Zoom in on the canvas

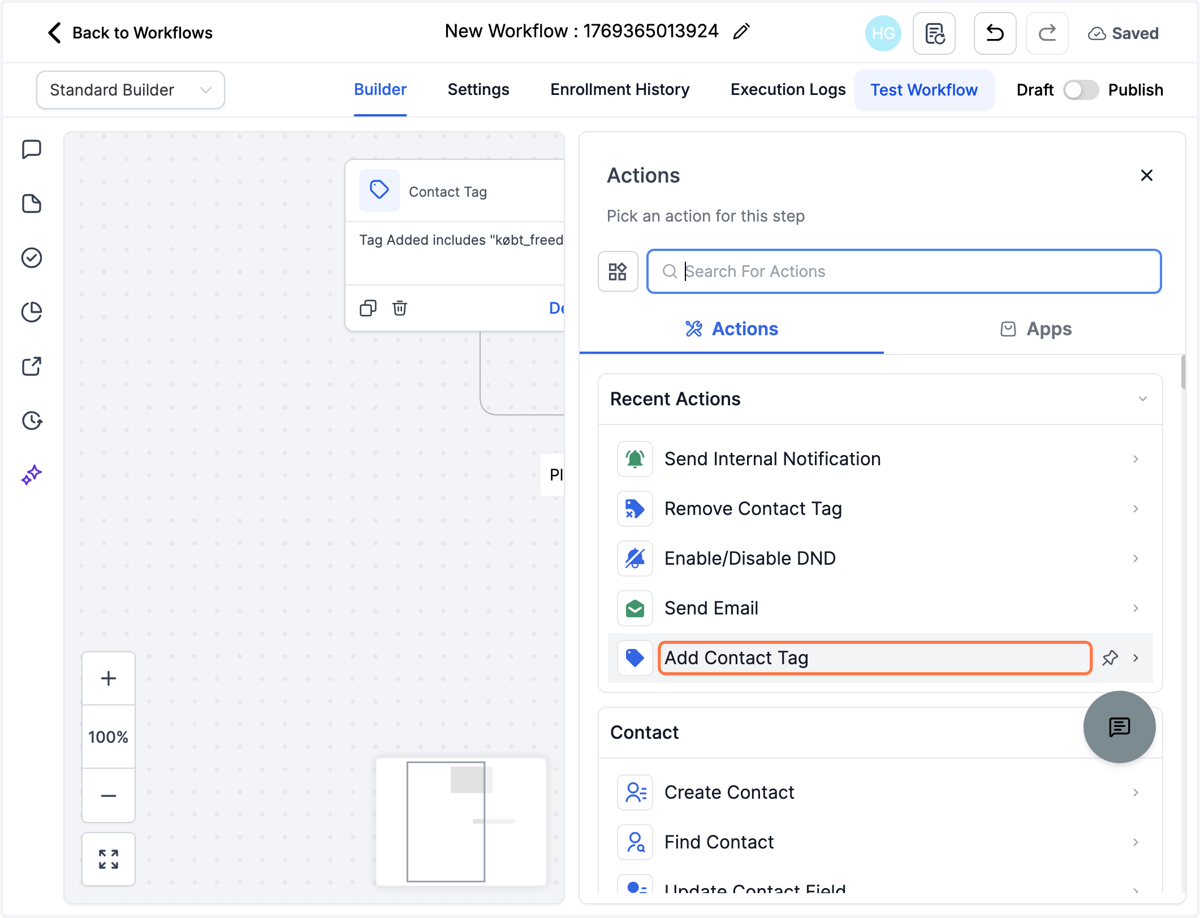[x=109, y=679]
